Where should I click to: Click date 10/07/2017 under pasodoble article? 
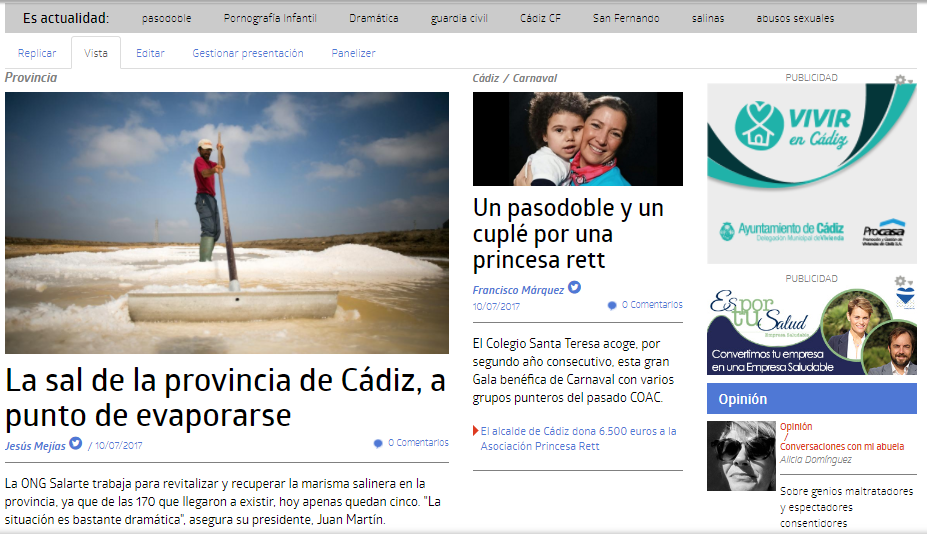(496, 306)
